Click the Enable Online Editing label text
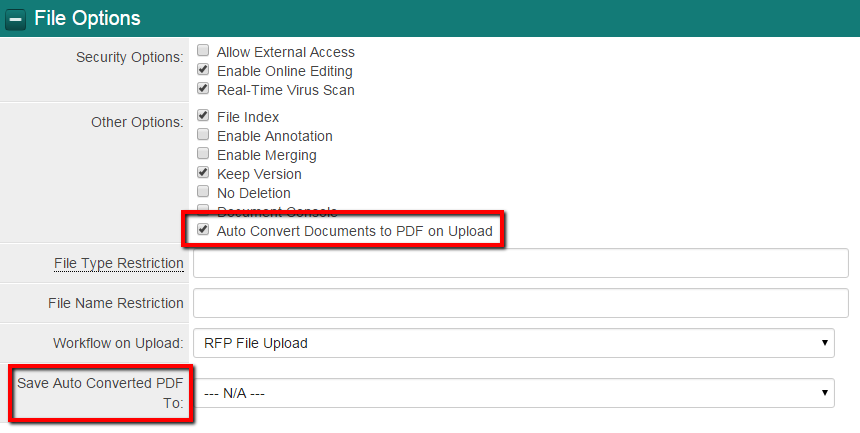The image size is (860, 433). pyautogui.click(x=284, y=71)
